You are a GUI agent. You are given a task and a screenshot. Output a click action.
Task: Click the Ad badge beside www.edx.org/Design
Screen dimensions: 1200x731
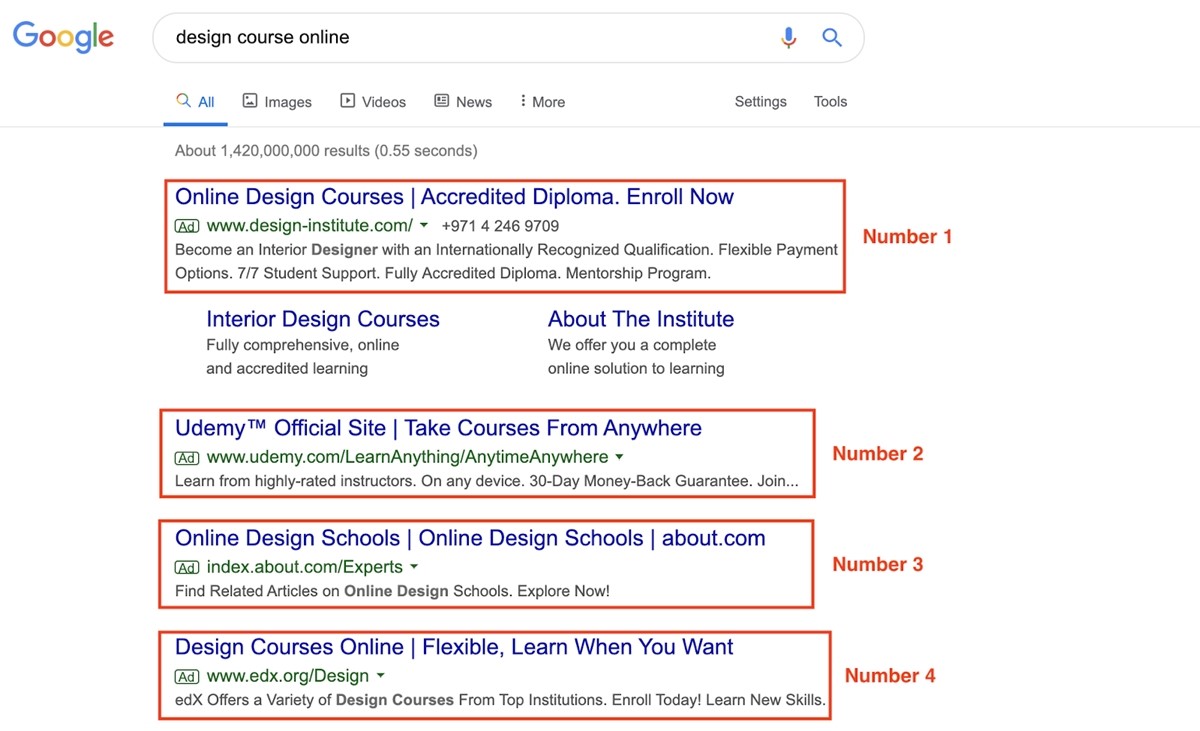click(x=187, y=677)
